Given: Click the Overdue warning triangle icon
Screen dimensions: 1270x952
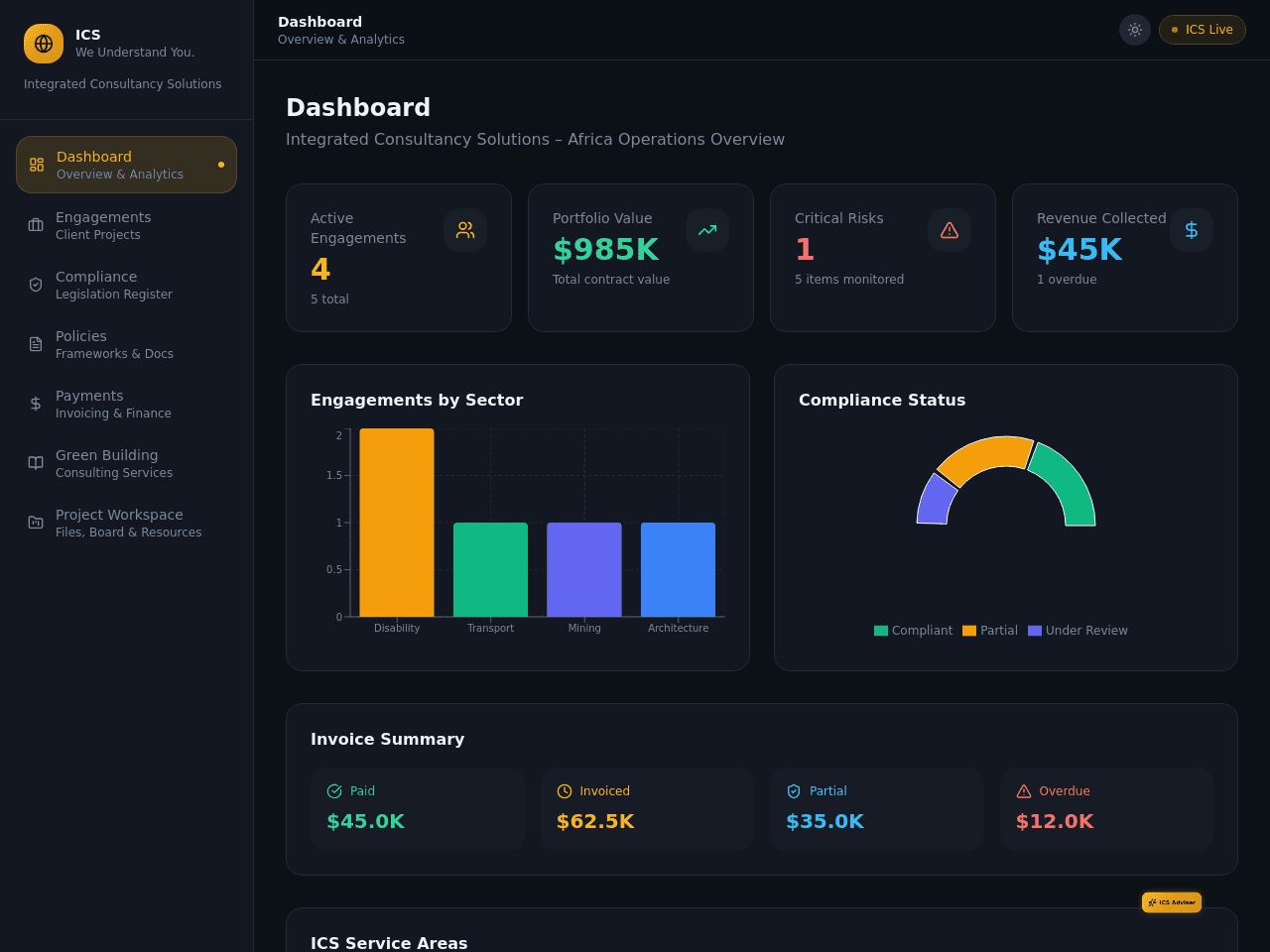Looking at the screenshot, I should point(1024,791).
